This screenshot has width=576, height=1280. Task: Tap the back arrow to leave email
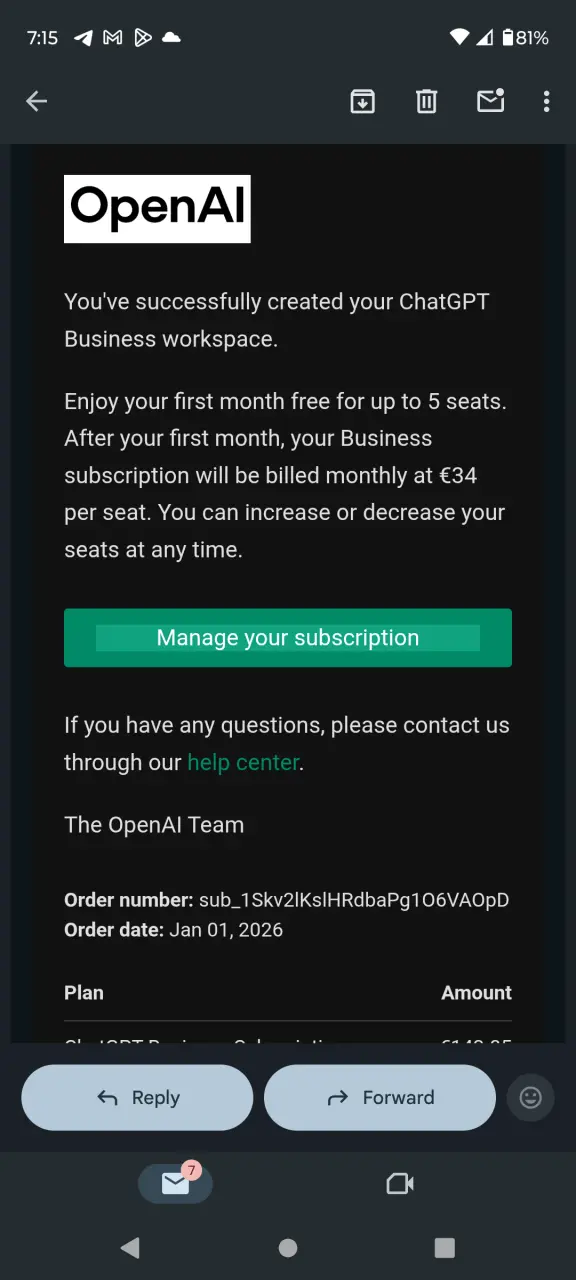37,101
